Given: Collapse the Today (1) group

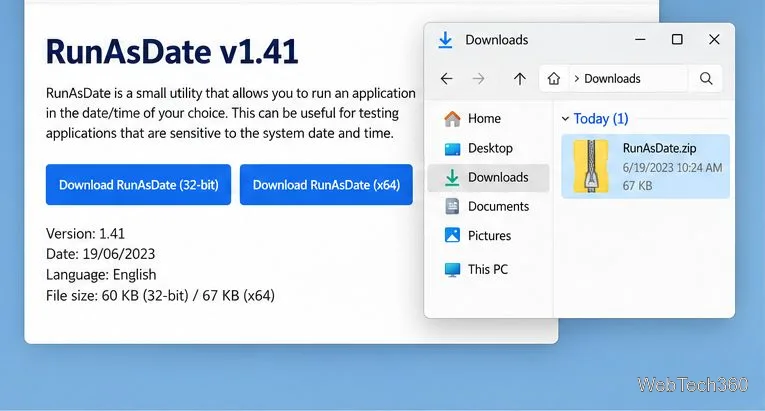Looking at the screenshot, I should tap(565, 119).
